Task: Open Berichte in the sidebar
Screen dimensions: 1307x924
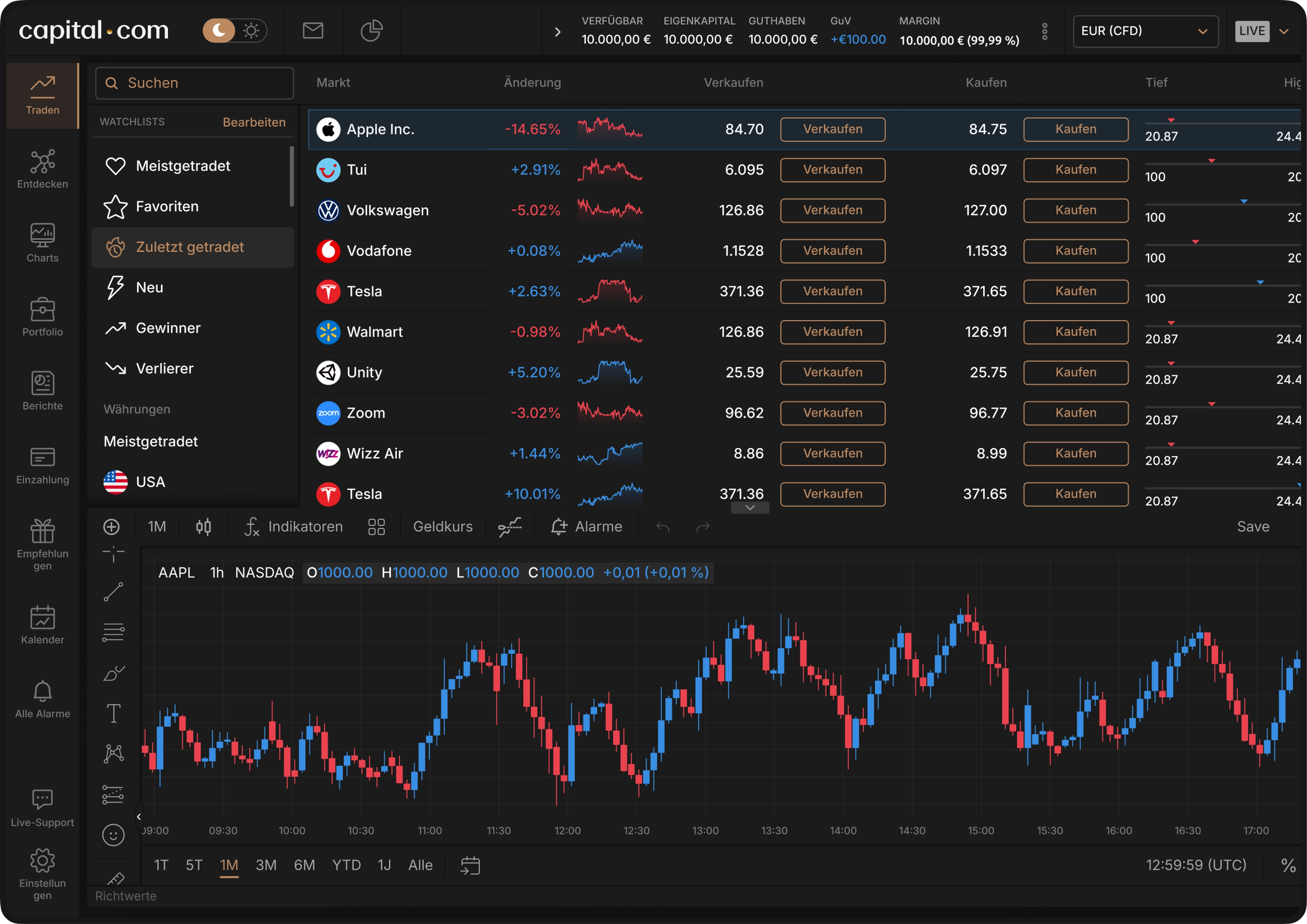Action: (x=43, y=391)
